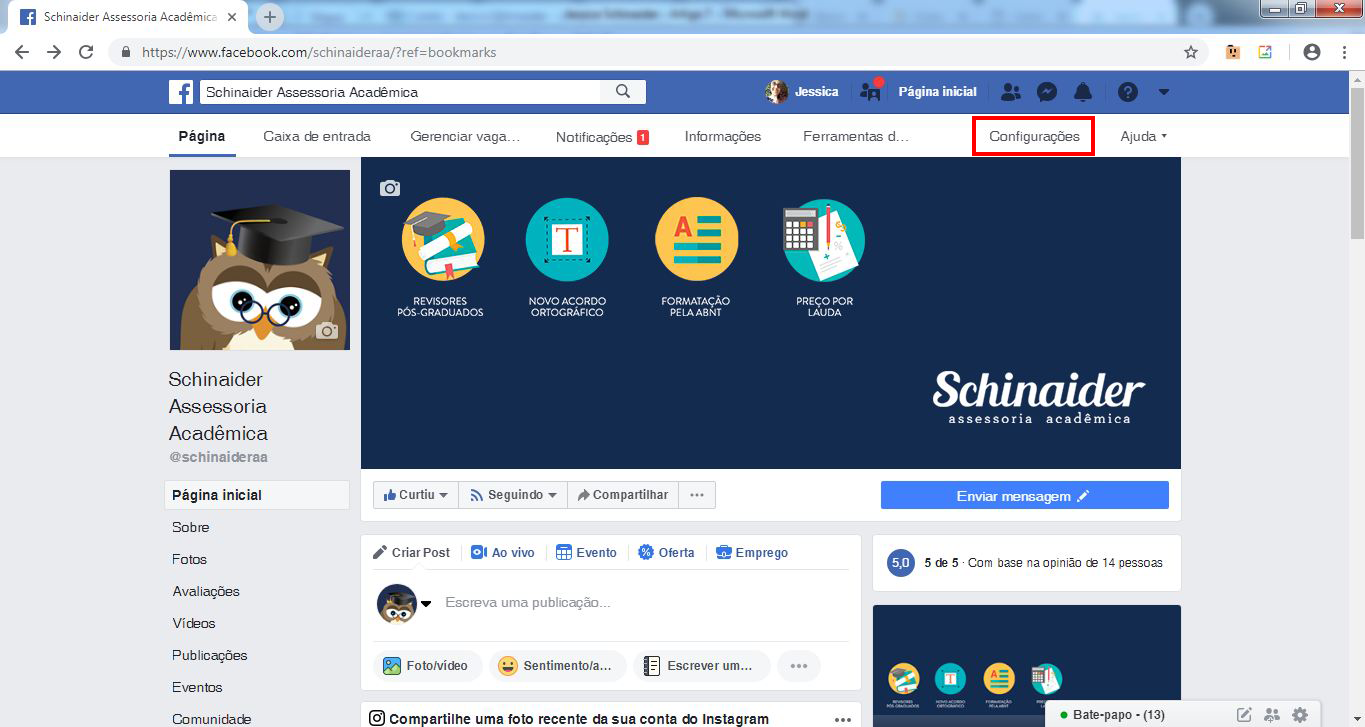The image size is (1365, 727).
Task: Click the pages icon with the red badge
Action: [871, 91]
